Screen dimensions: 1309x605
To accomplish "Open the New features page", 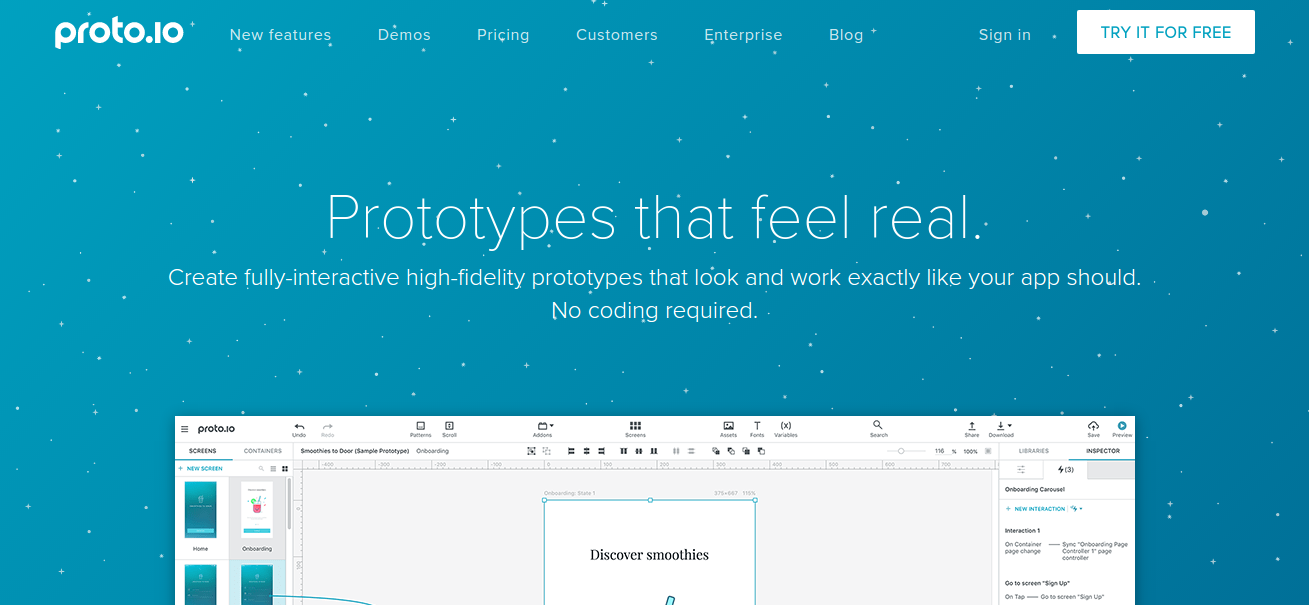I will tap(280, 35).
